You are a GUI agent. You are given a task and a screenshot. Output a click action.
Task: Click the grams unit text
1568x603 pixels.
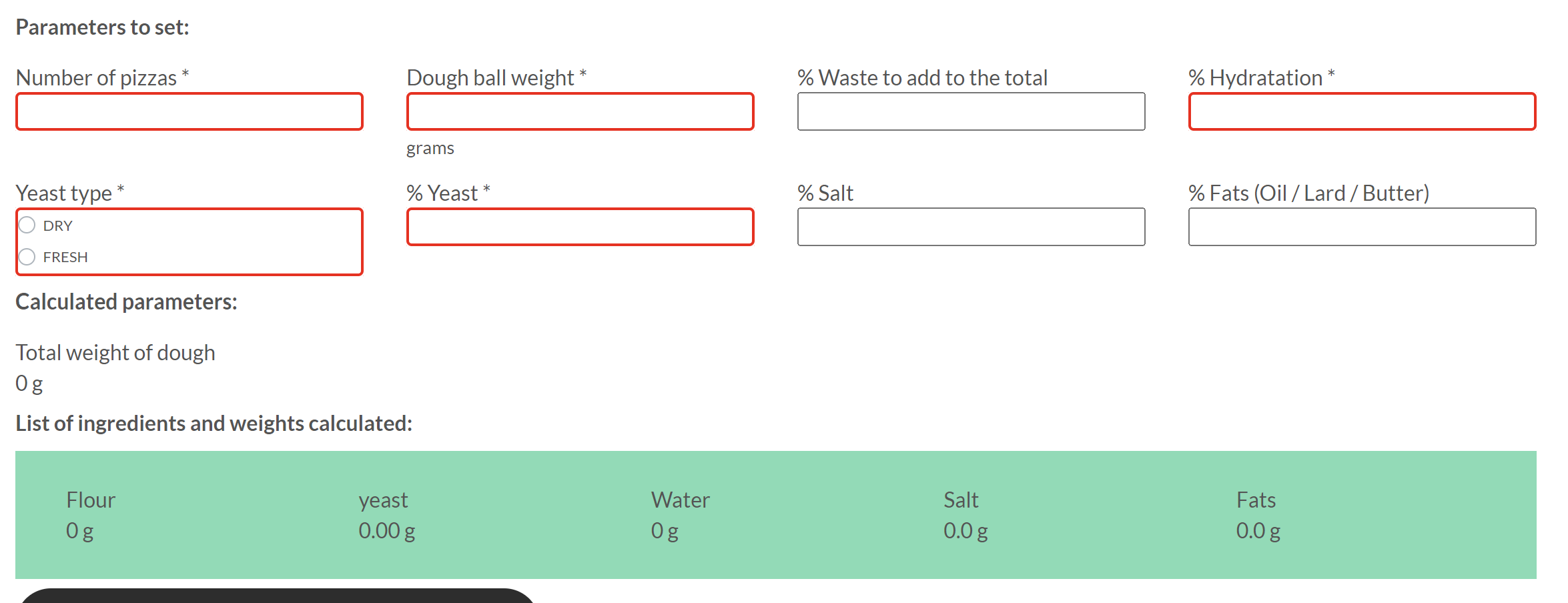[429, 148]
